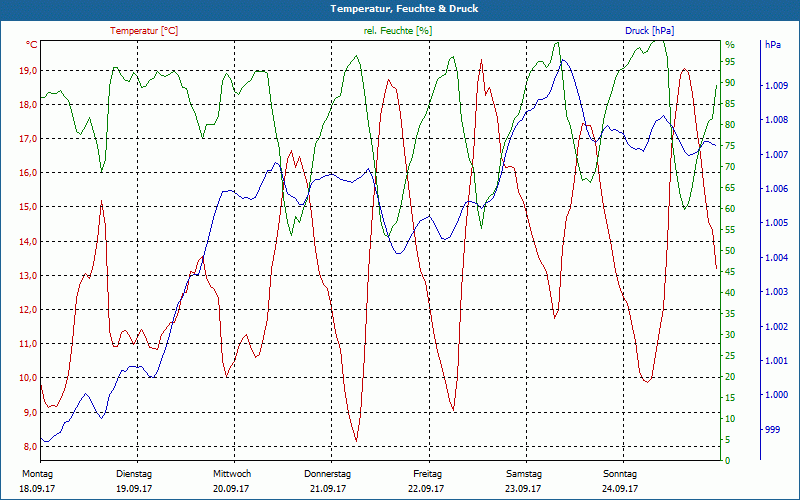Click humidity axis value '40'
Screen dimensions: 800x500
click(730, 293)
